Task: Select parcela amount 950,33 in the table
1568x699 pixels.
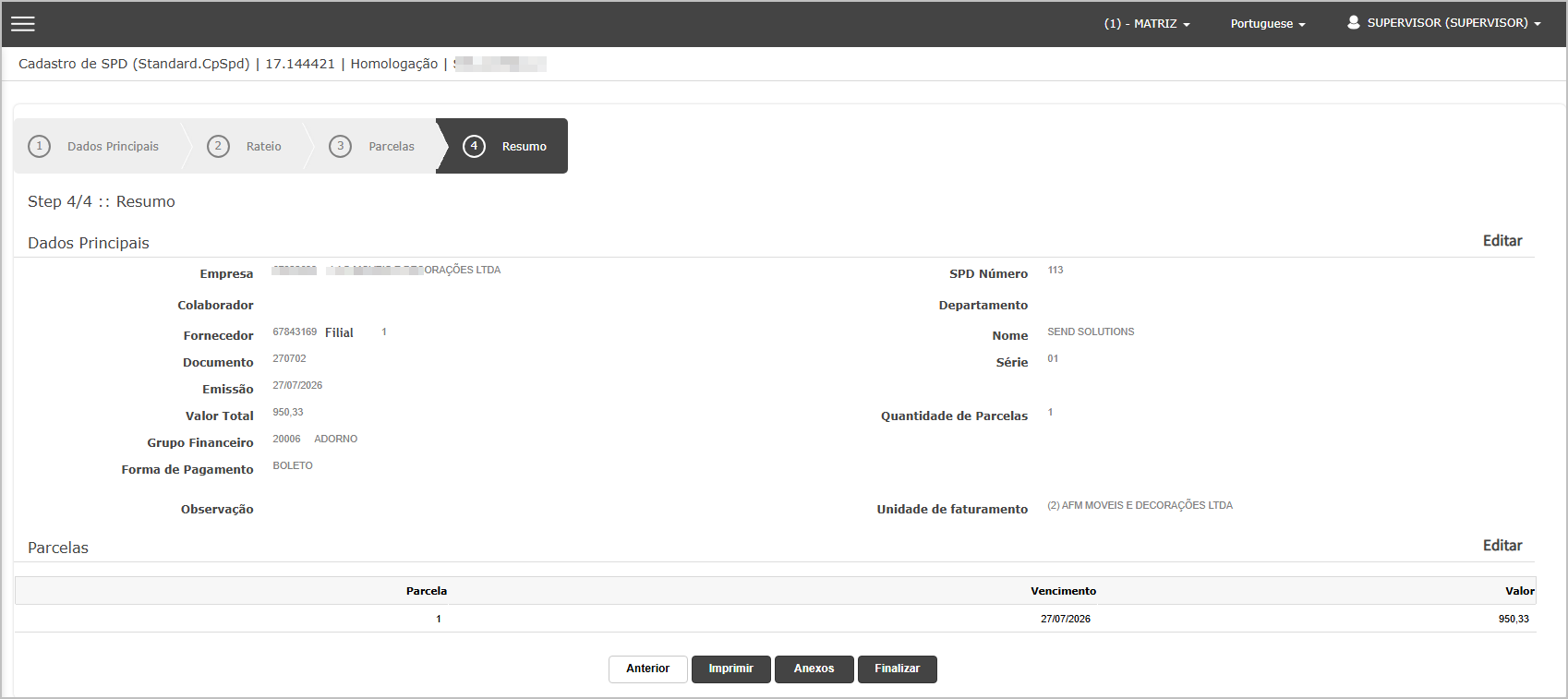Action: tap(1514, 619)
